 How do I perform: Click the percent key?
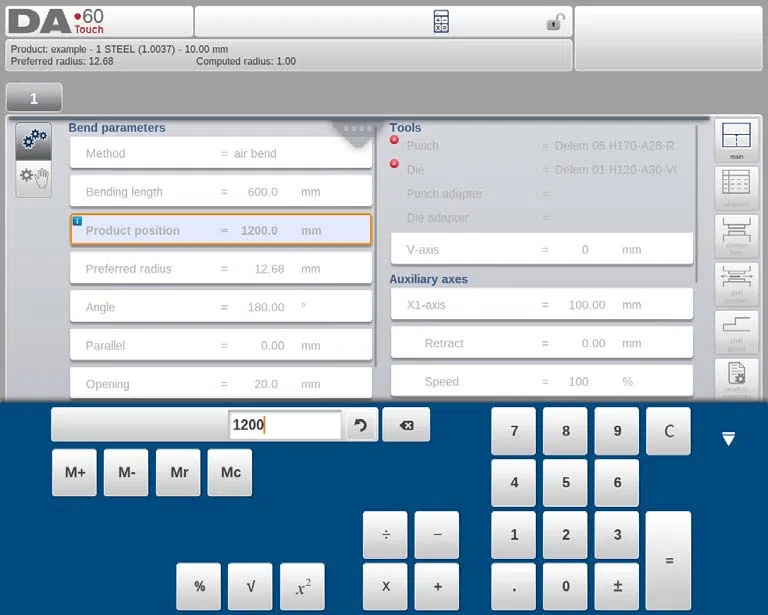click(199, 586)
